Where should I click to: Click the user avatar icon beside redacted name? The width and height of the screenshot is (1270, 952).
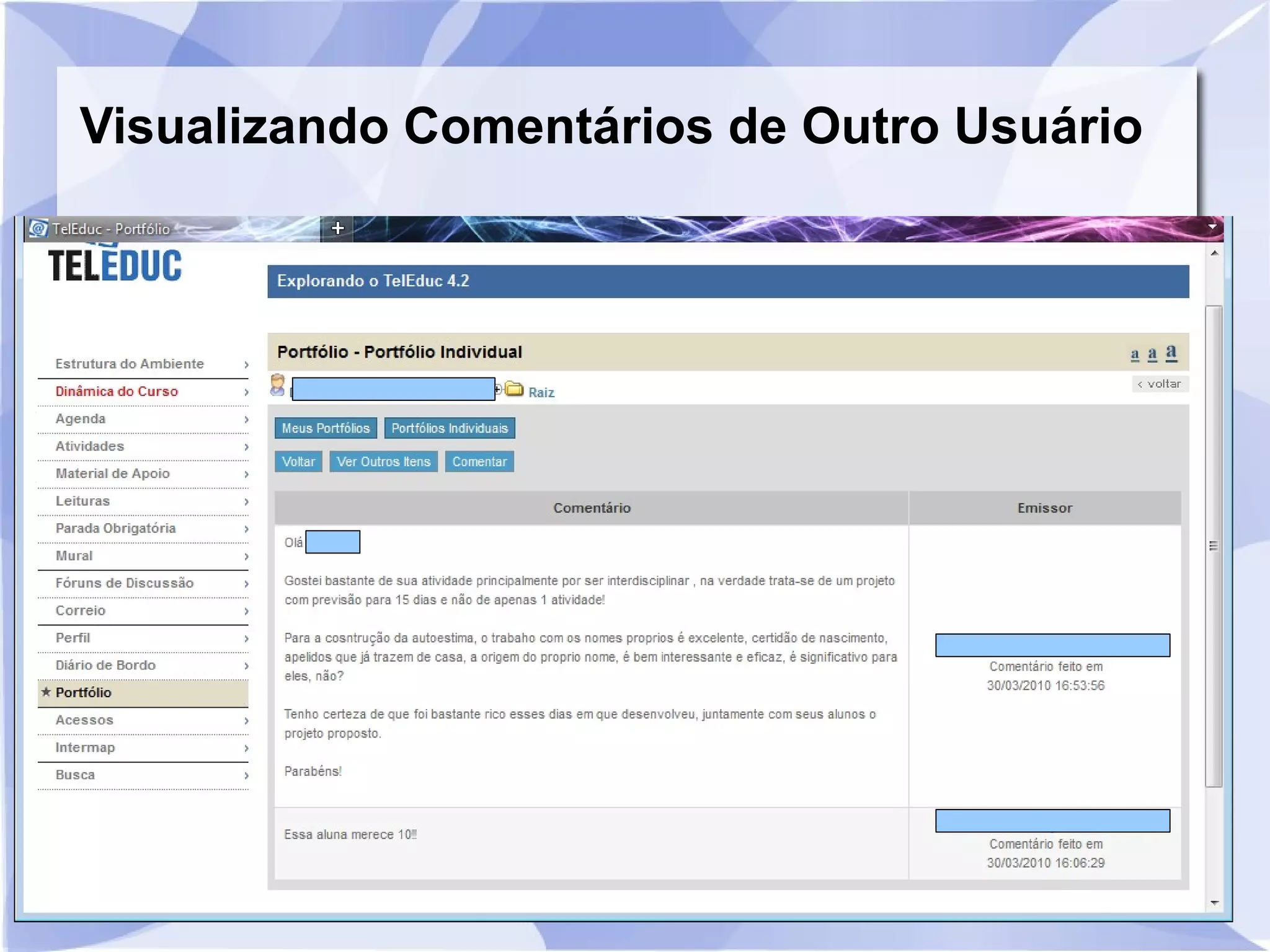tap(278, 385)
